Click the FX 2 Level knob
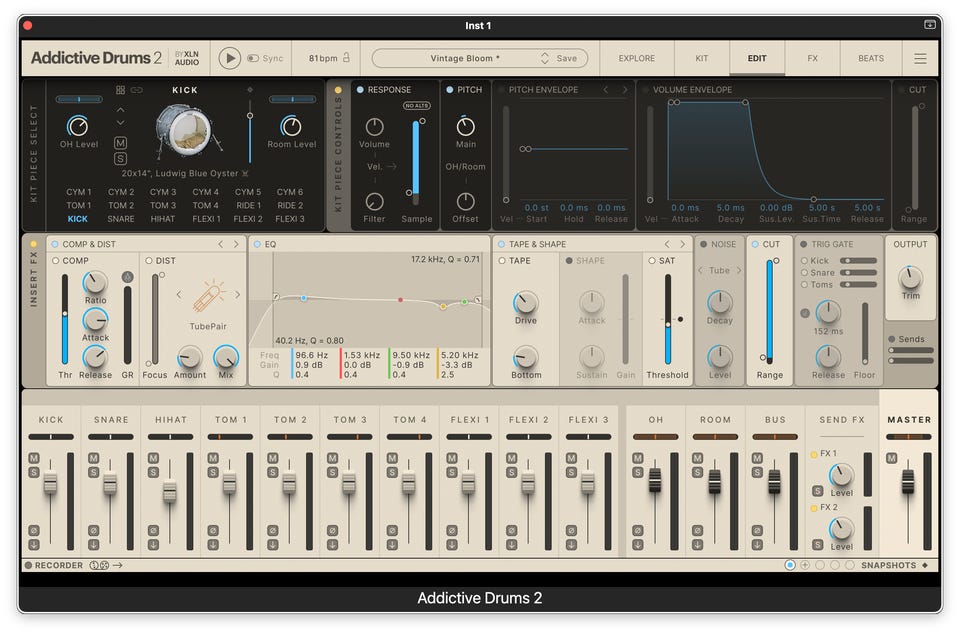The image size is (960, 634). click(841, 528)
